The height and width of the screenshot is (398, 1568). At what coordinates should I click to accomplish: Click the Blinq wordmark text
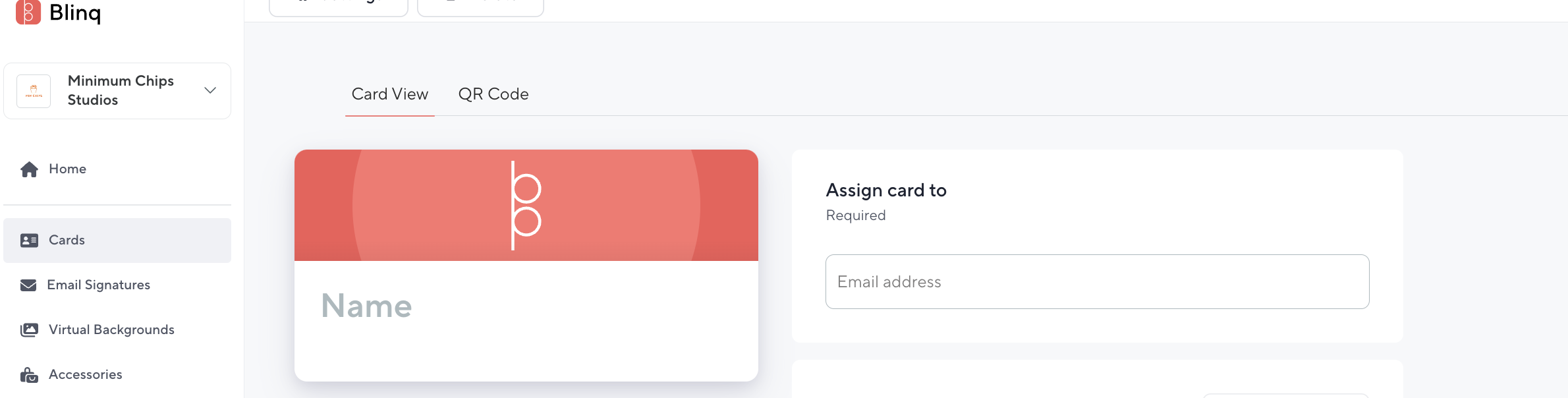click(x=75, y=13)
